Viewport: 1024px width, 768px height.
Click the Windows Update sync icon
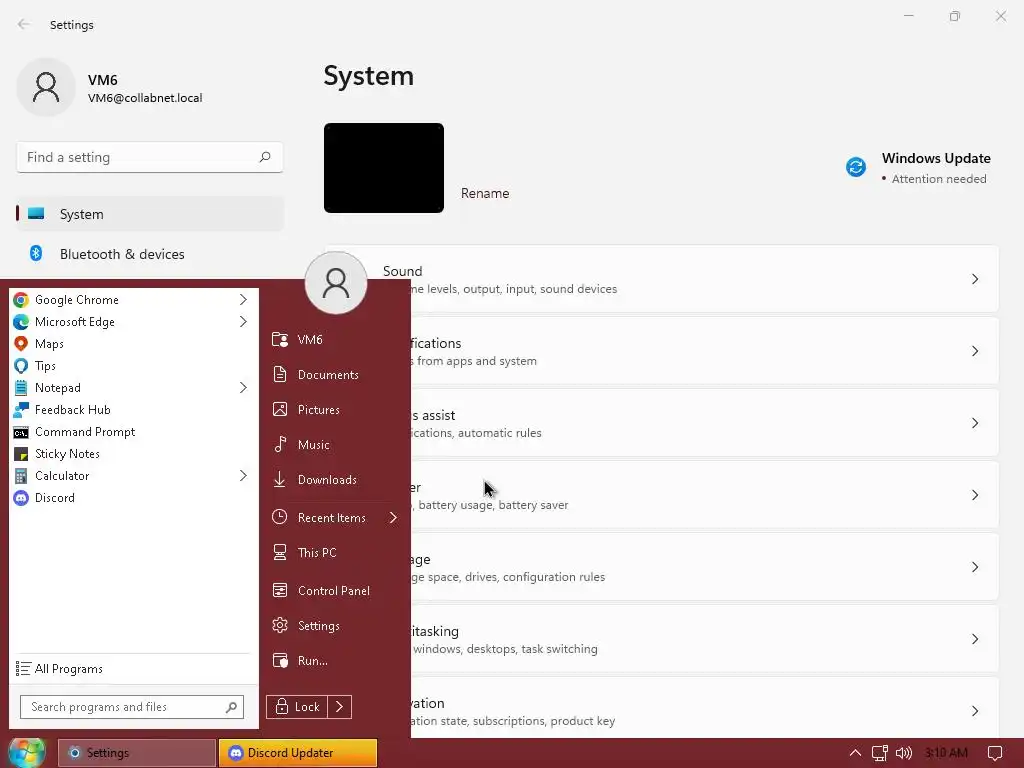856,167
